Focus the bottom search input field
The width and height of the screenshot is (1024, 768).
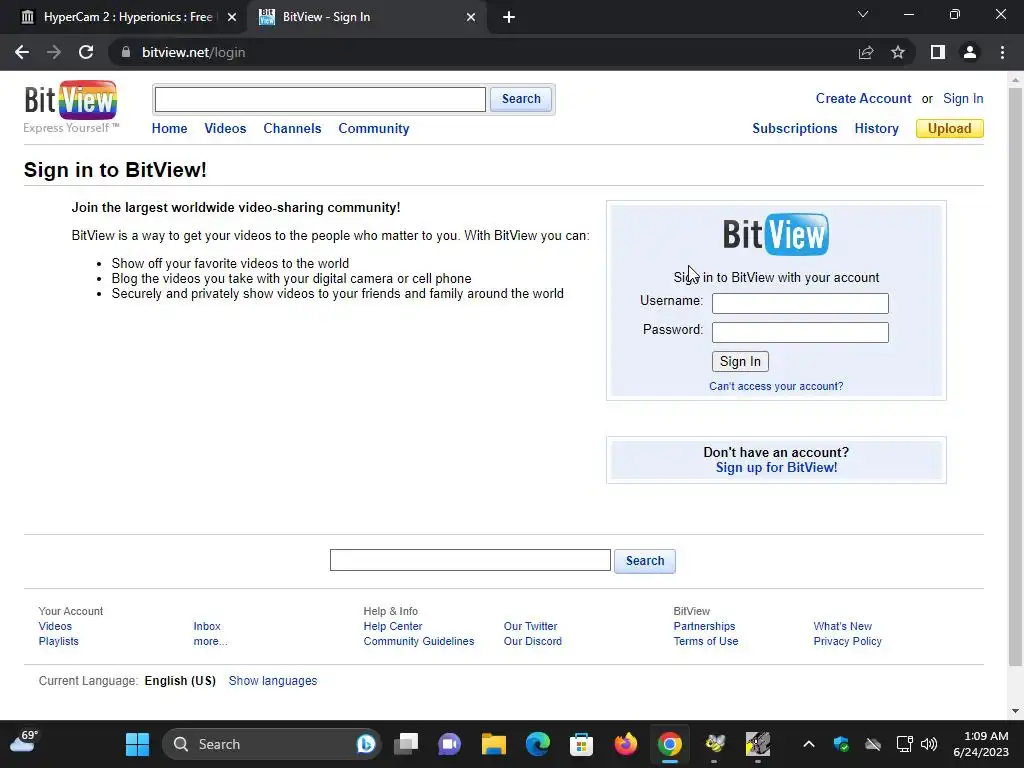tap(470, 560)
